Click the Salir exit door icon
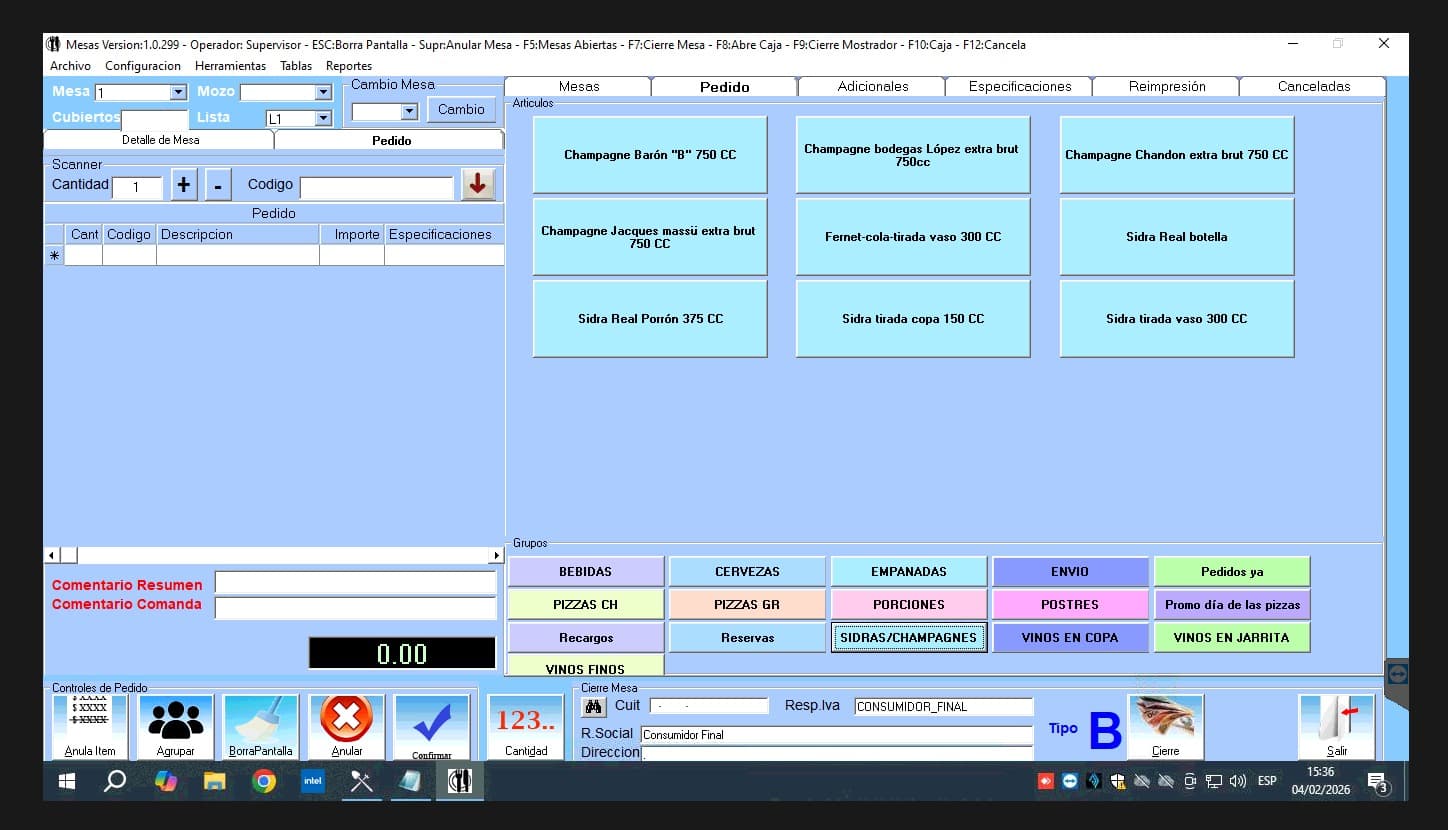 coord(1336,727)
